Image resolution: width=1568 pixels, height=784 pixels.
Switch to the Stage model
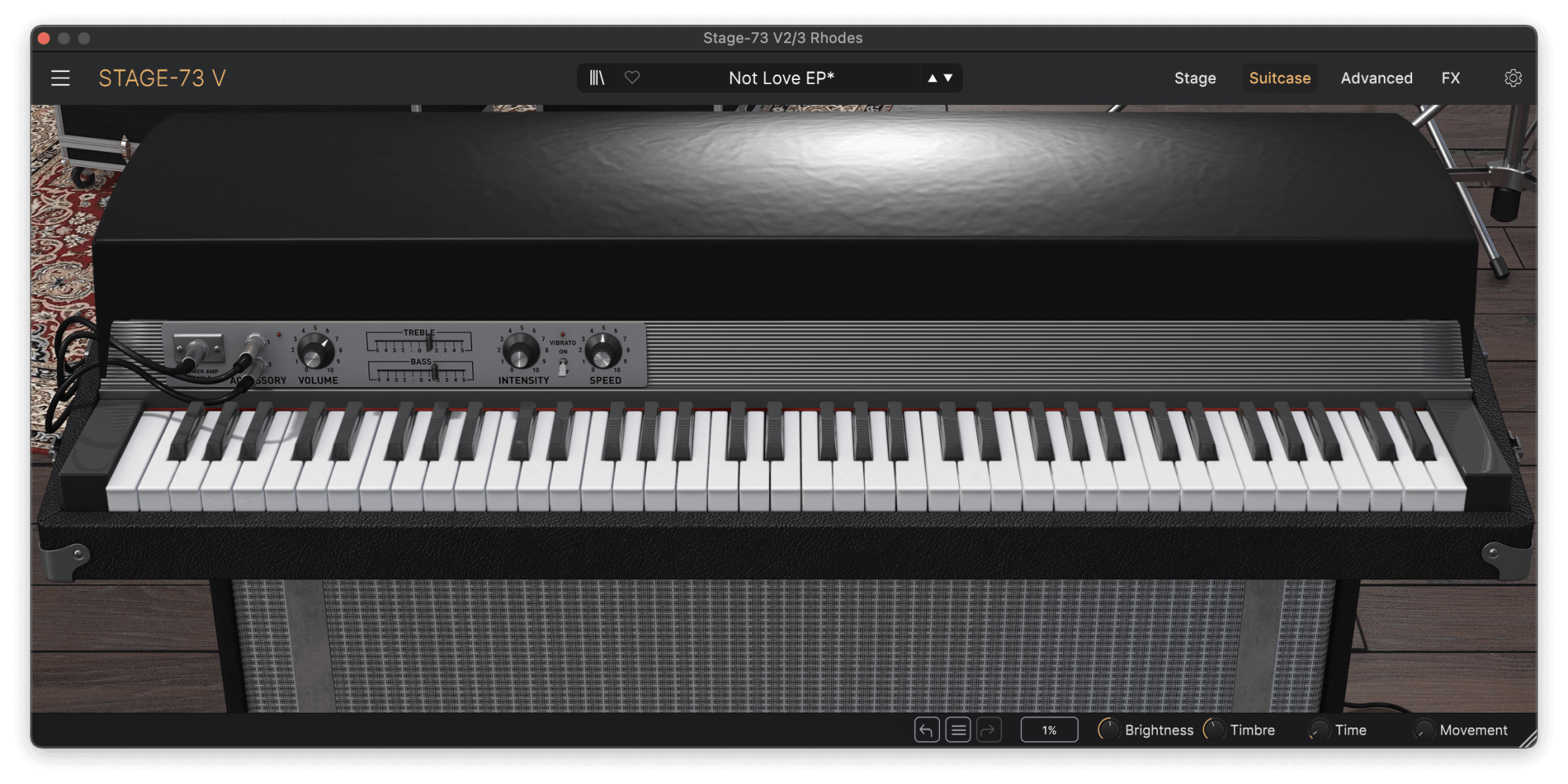(1194, 78)
